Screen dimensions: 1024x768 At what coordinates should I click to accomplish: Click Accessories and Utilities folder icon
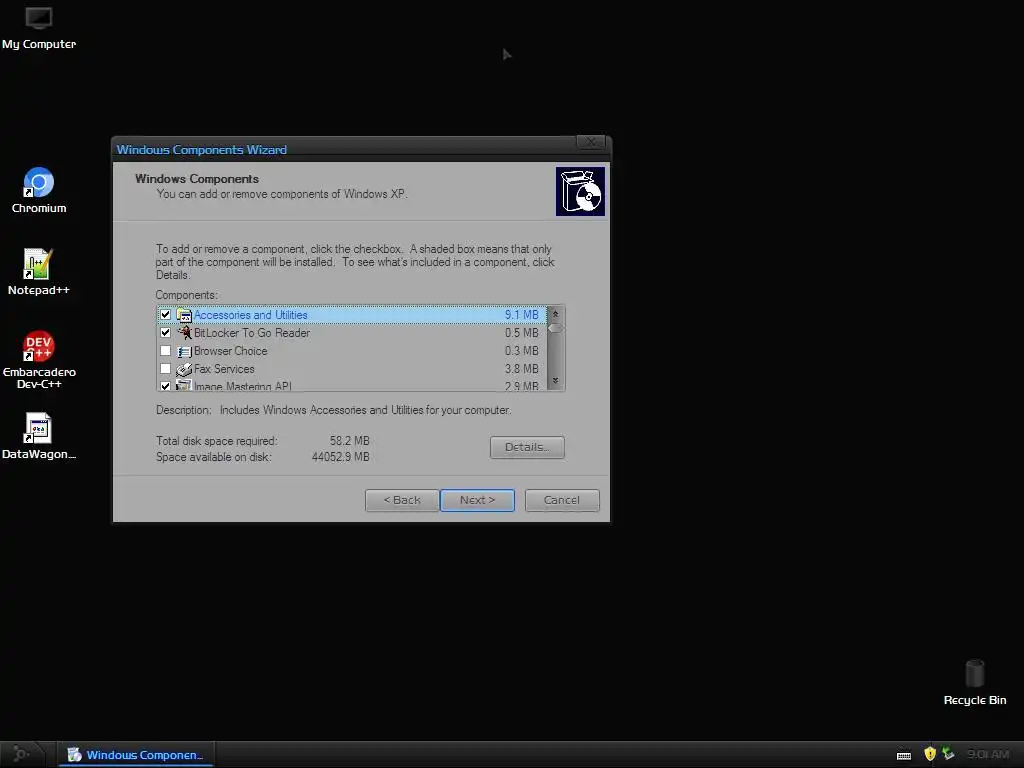(184, 315)
